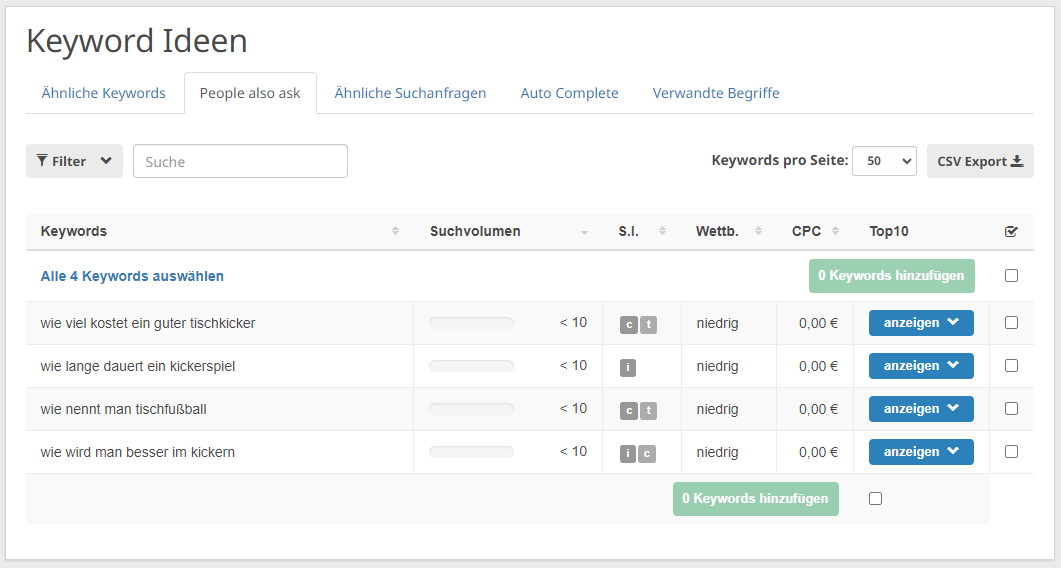Click sort arrows in Wettb. column header
Viewport: 1061px width, 568px height.
757,231
